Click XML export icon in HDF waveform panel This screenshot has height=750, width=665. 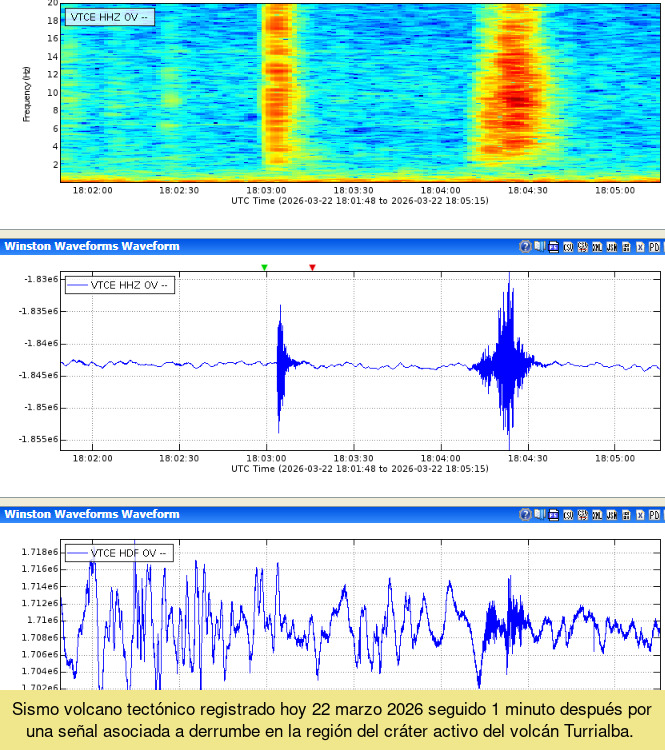pyautogui.click(x=596, y=515)
